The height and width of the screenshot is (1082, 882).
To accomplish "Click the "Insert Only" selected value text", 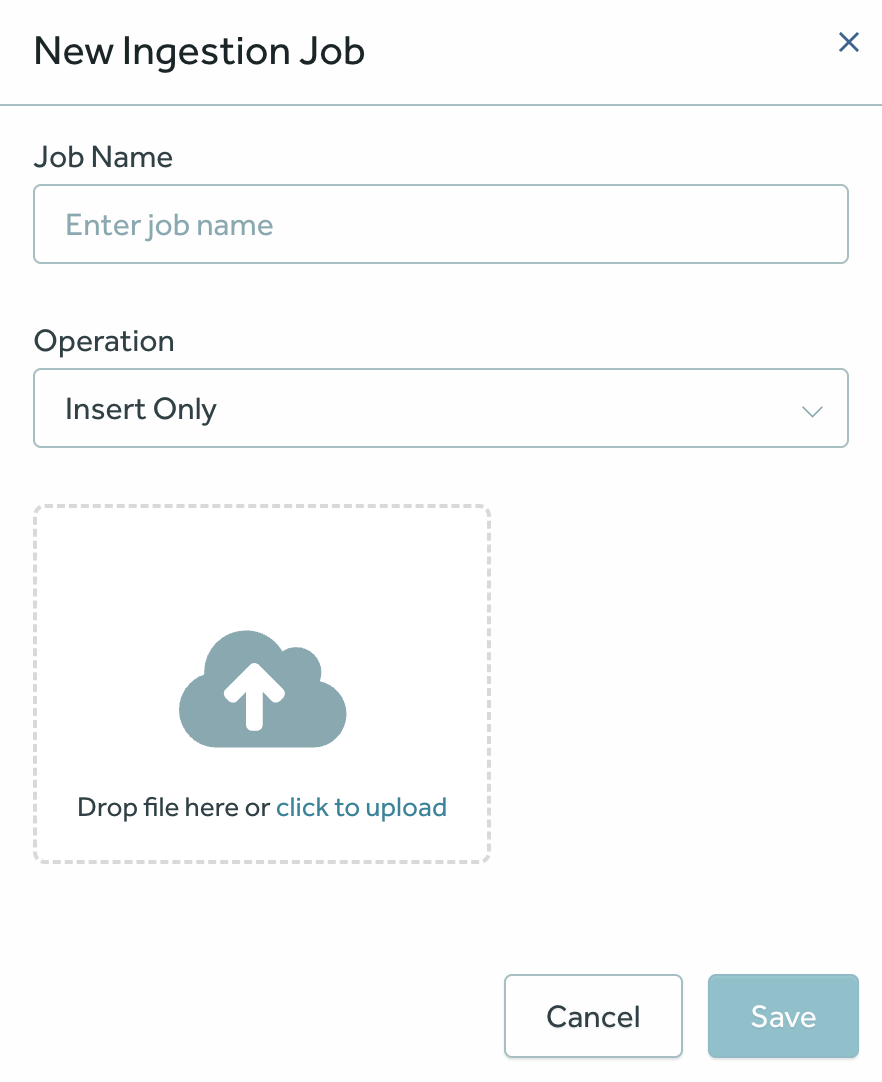I will coord(141,409).
